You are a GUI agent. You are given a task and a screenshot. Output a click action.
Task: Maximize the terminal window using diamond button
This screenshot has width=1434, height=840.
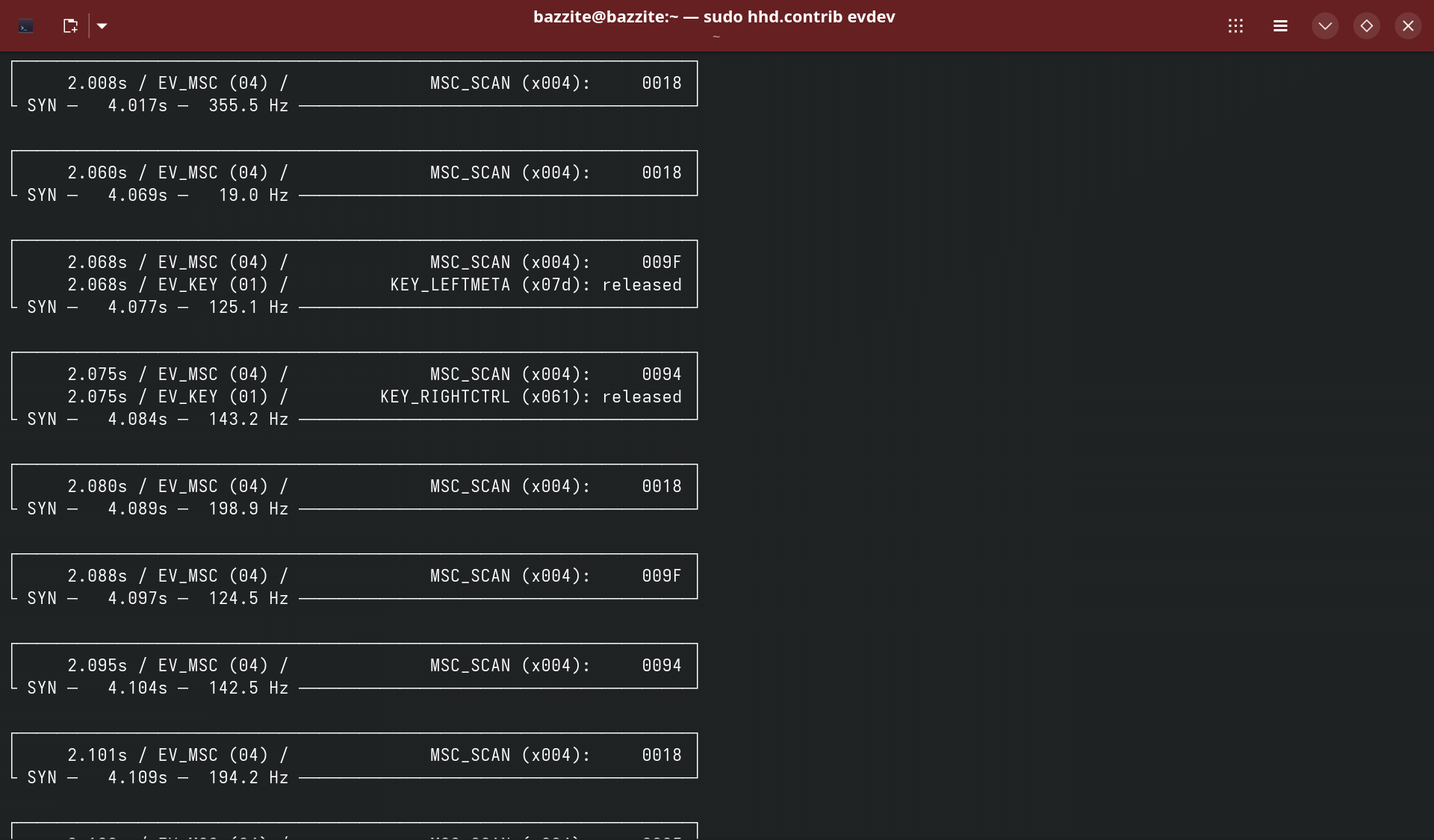coord(1366,26)
